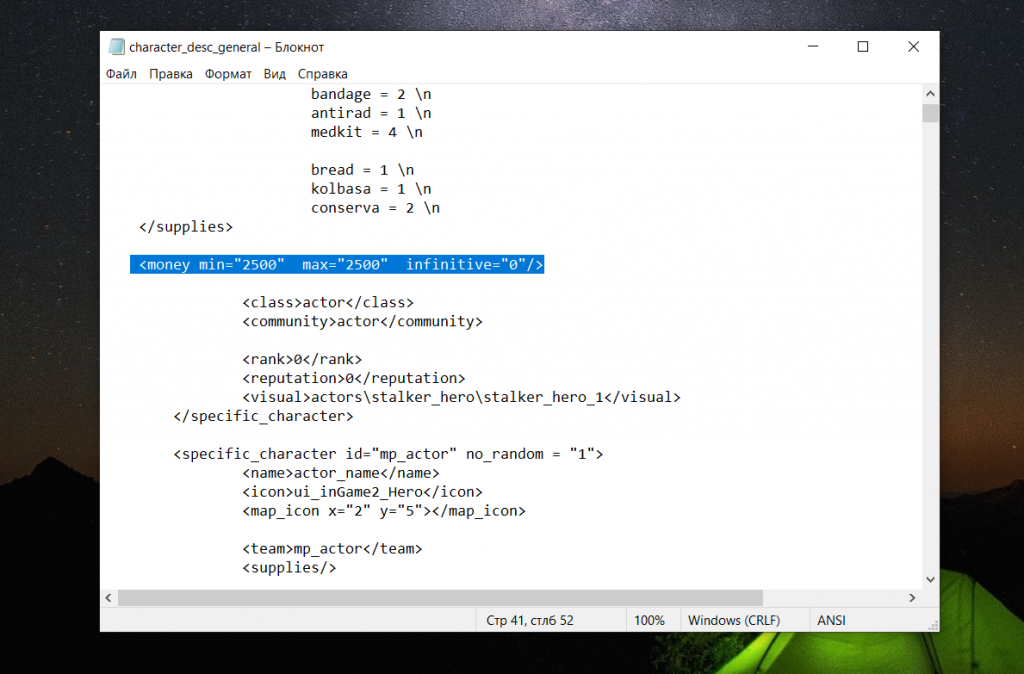Screen dimensions: 1024x674
Task: Click the line 'antirad = 1 \n'
Action: pyautogui.click(x=371, y=113)
